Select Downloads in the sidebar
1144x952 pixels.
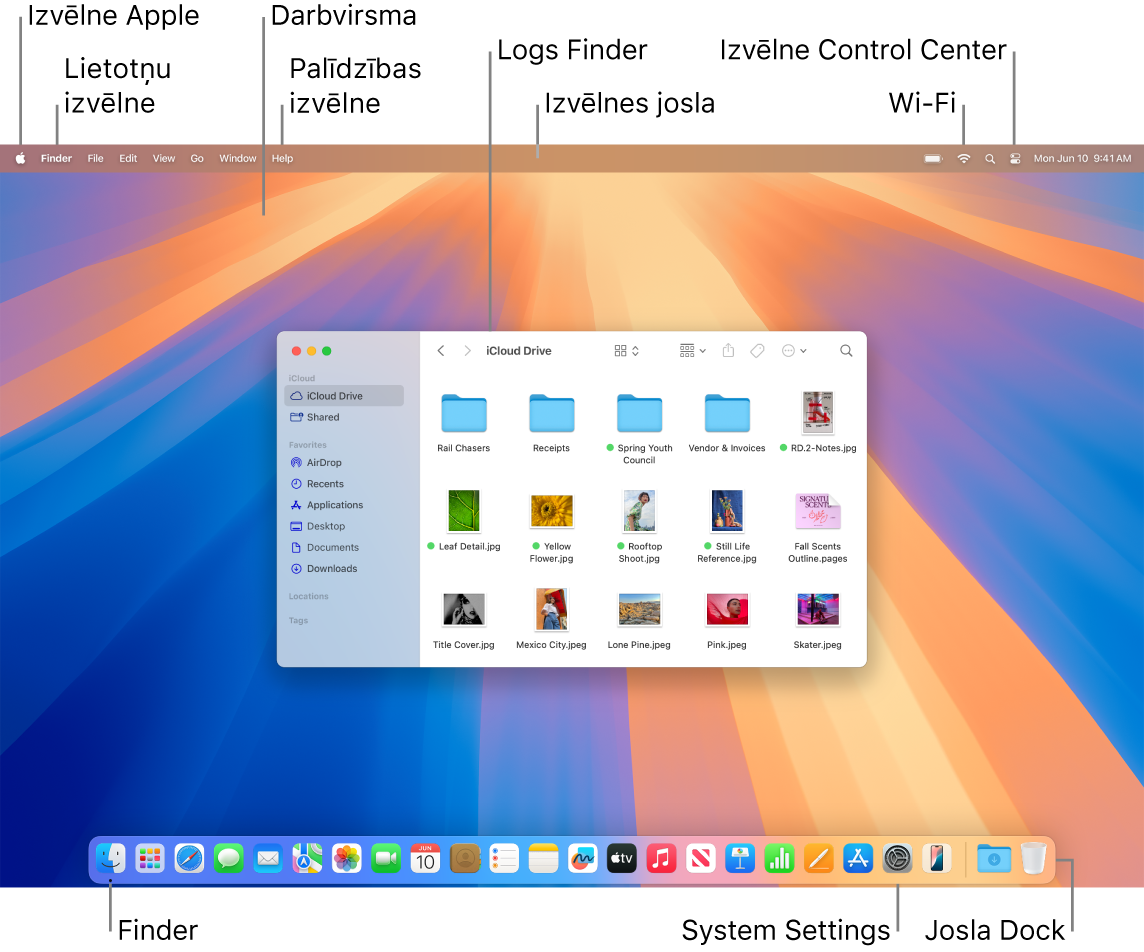pos(344,568)
